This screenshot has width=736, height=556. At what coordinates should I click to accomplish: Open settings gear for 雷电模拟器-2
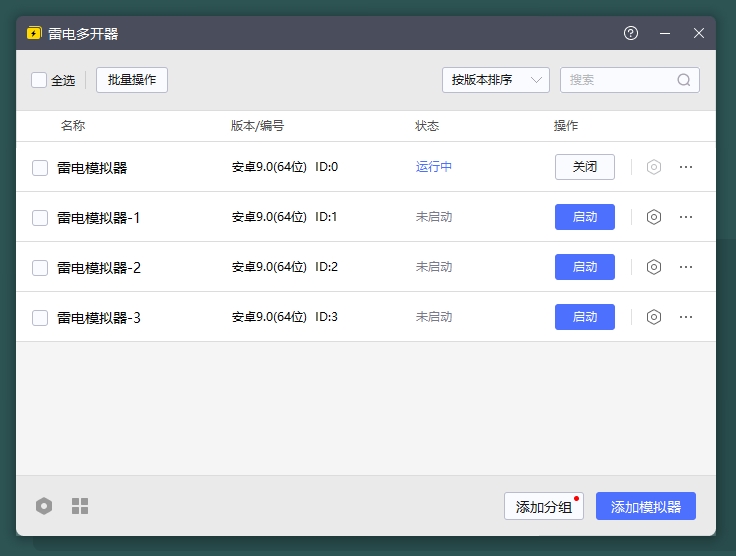coord(654,267)
